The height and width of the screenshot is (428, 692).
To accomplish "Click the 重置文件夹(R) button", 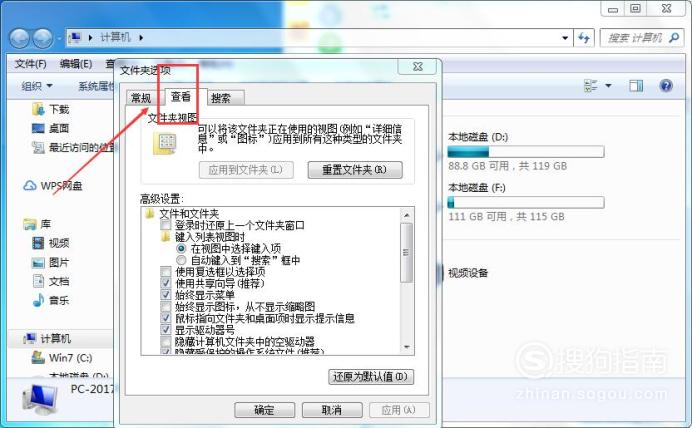I will [355, 170].
